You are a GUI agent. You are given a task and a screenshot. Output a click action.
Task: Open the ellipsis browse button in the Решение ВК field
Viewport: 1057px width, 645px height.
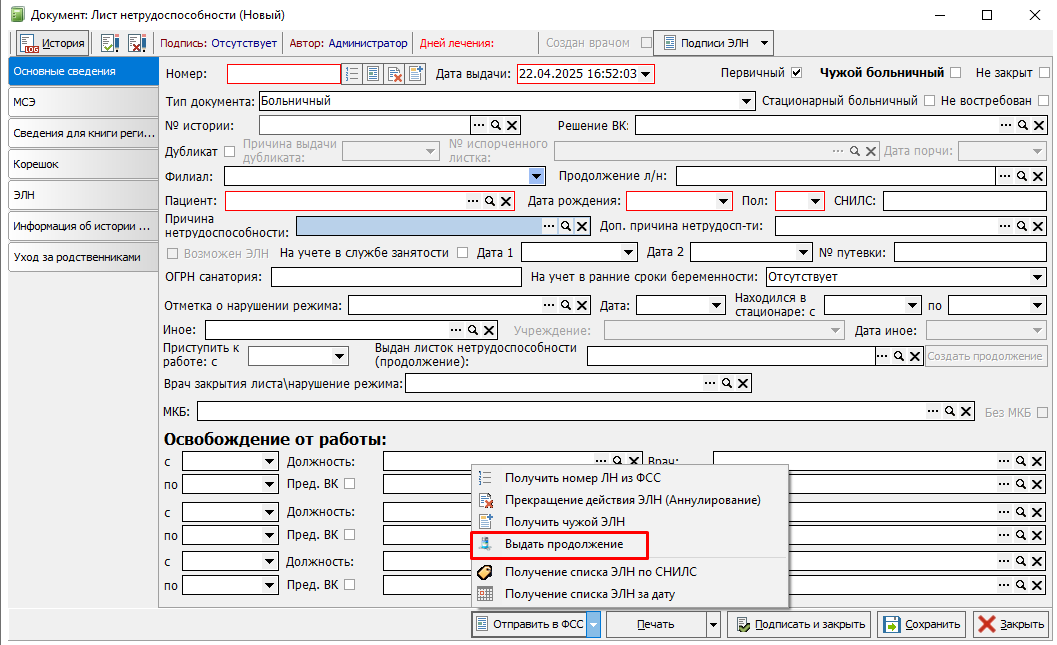[1005, 125]
